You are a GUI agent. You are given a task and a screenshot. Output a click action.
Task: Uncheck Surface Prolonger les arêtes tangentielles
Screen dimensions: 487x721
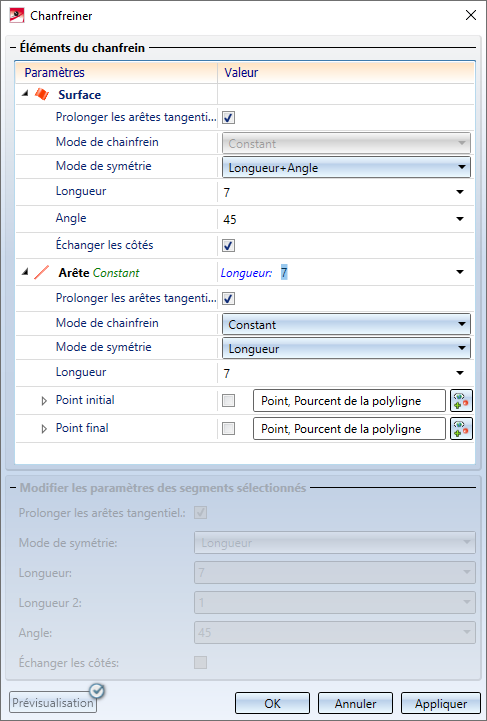click(x=229, y=118)
